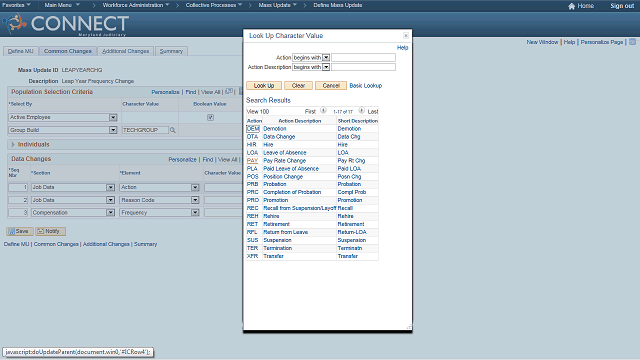Select the RET Retirement action
The width and height of the screenshot is (640, 360).
click(x=253, y=224)
